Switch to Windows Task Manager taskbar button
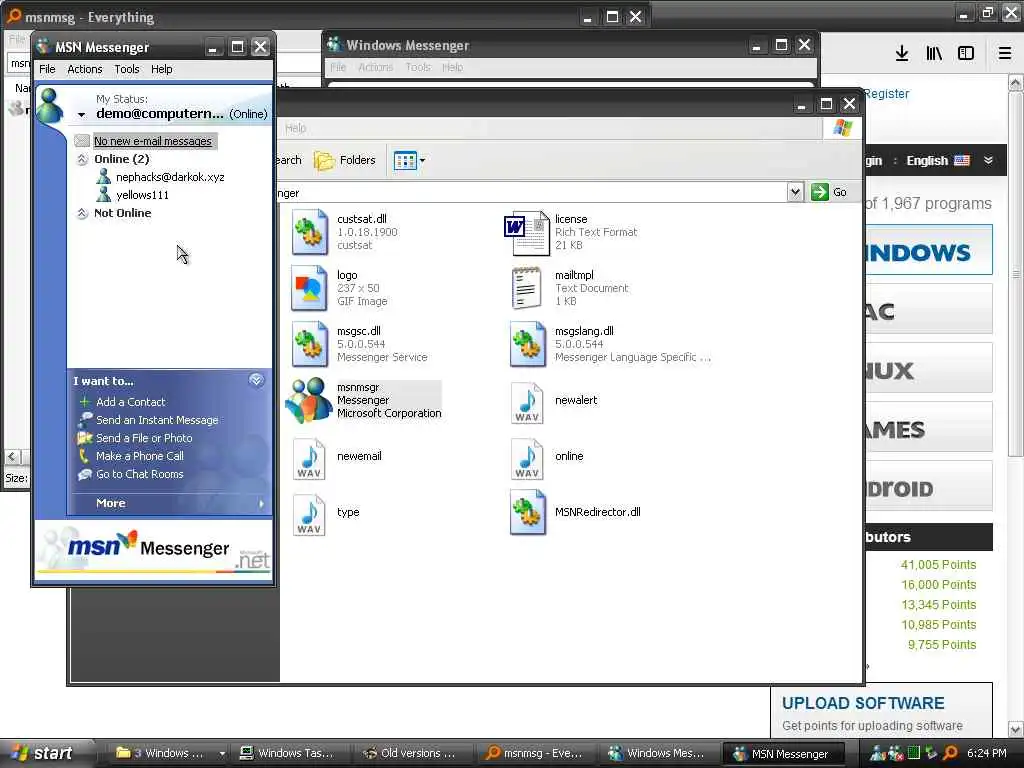The image size is (1024, 768). 287,753
